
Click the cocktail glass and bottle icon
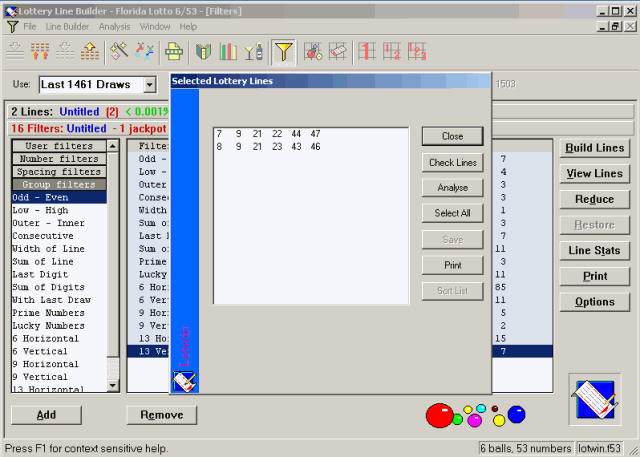(x=253, y=52)
